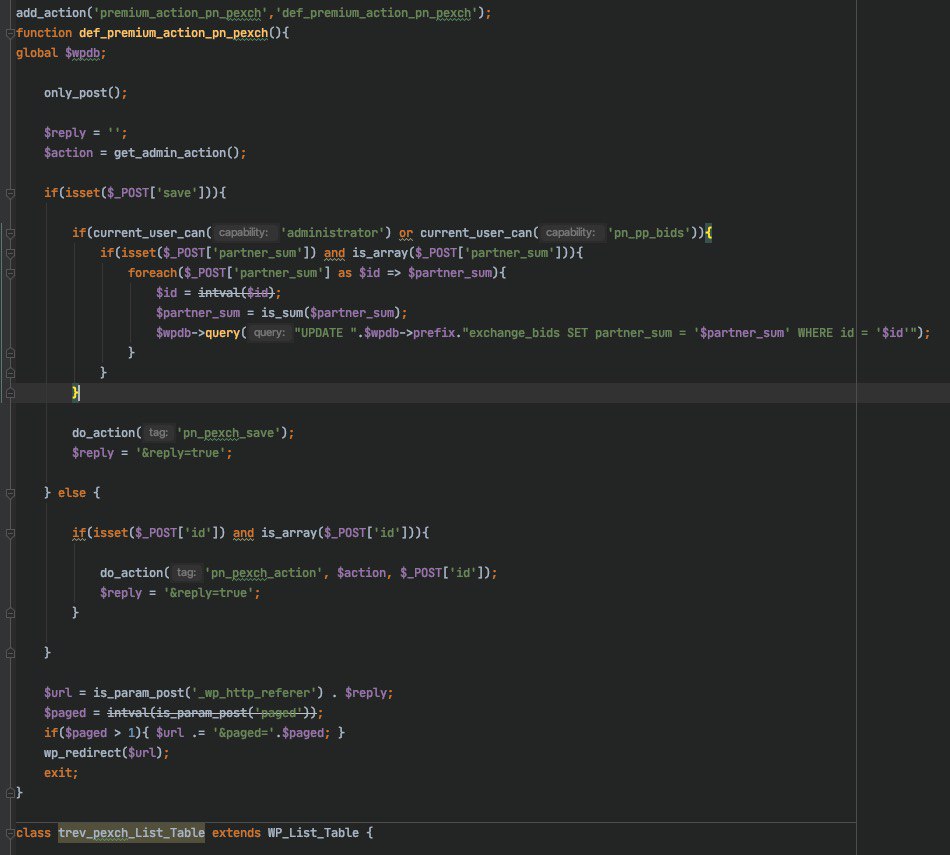The height and width of the screenshot is (855, 950).
Task: Collapse the if(isset($_POST['save'])) block fold marker
Action: [10, 193]
